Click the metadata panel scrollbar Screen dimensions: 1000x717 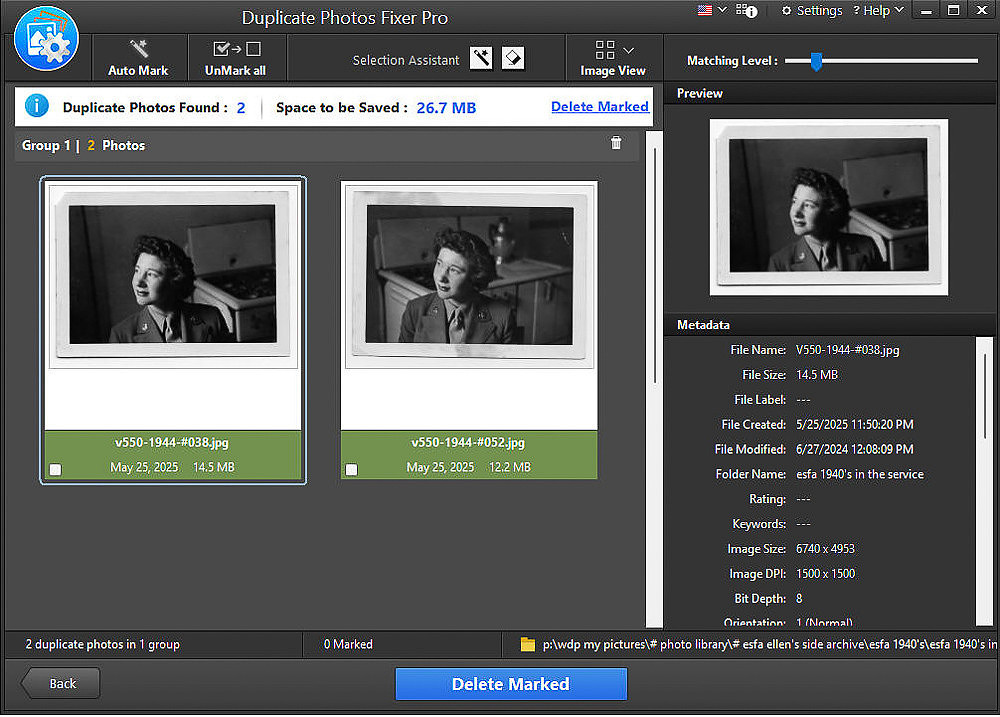pos(985,395)
